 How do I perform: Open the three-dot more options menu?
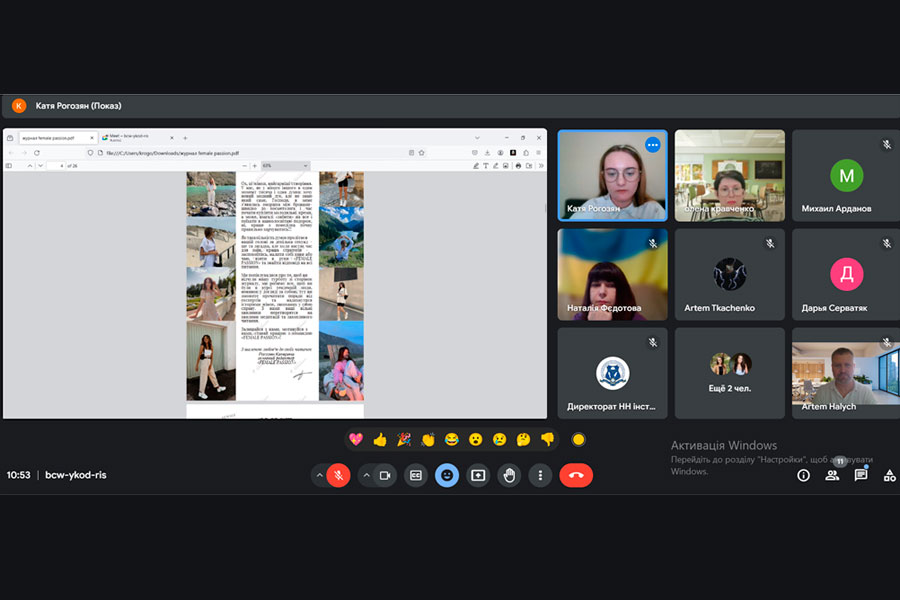click(540, 475)
